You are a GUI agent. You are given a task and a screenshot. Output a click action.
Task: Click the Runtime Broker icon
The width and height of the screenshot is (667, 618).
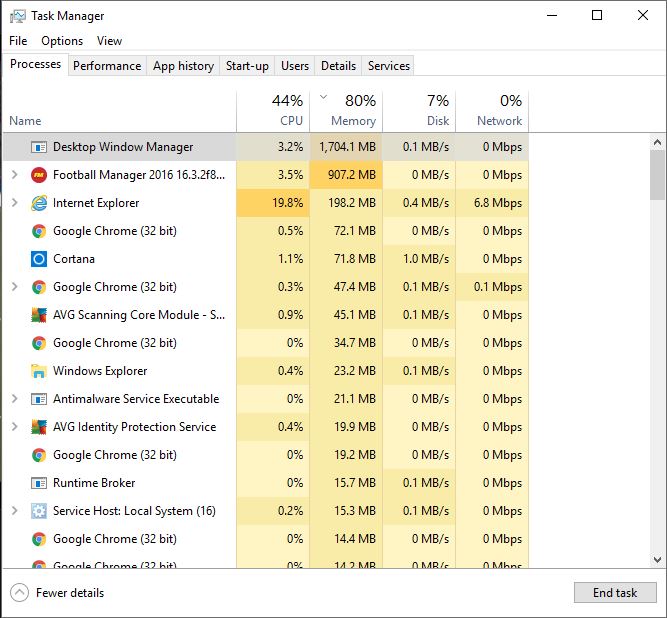39,483
